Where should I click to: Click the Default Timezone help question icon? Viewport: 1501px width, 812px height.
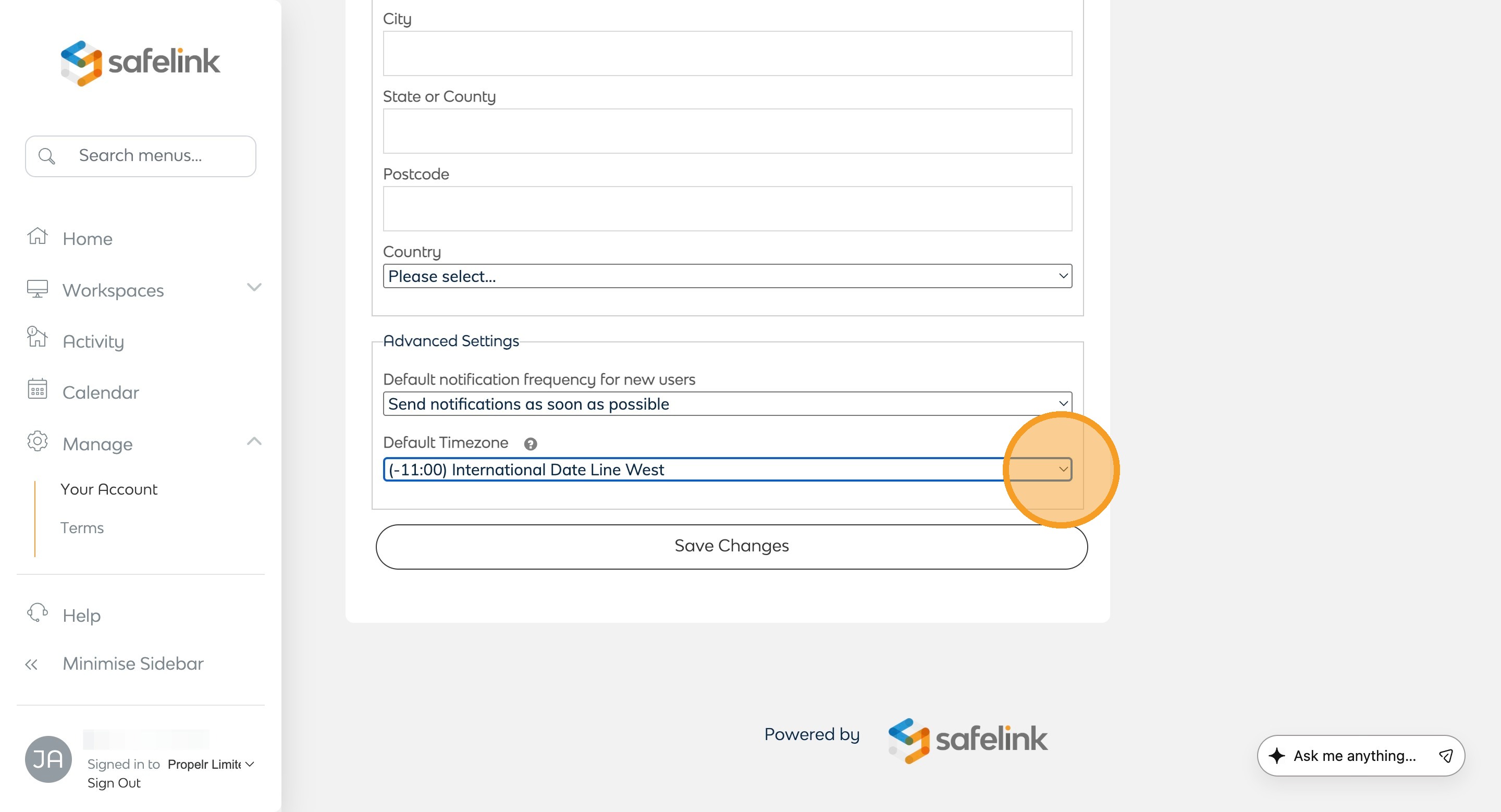[530, 444]
